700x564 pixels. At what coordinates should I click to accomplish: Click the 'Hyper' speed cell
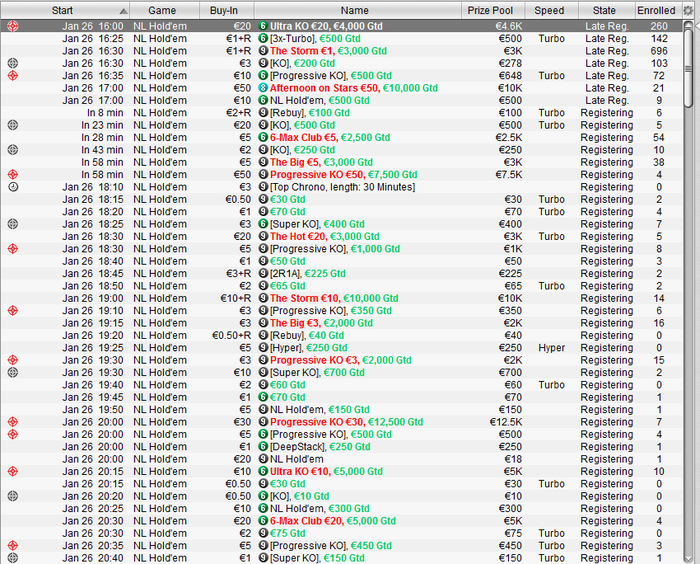551,347
